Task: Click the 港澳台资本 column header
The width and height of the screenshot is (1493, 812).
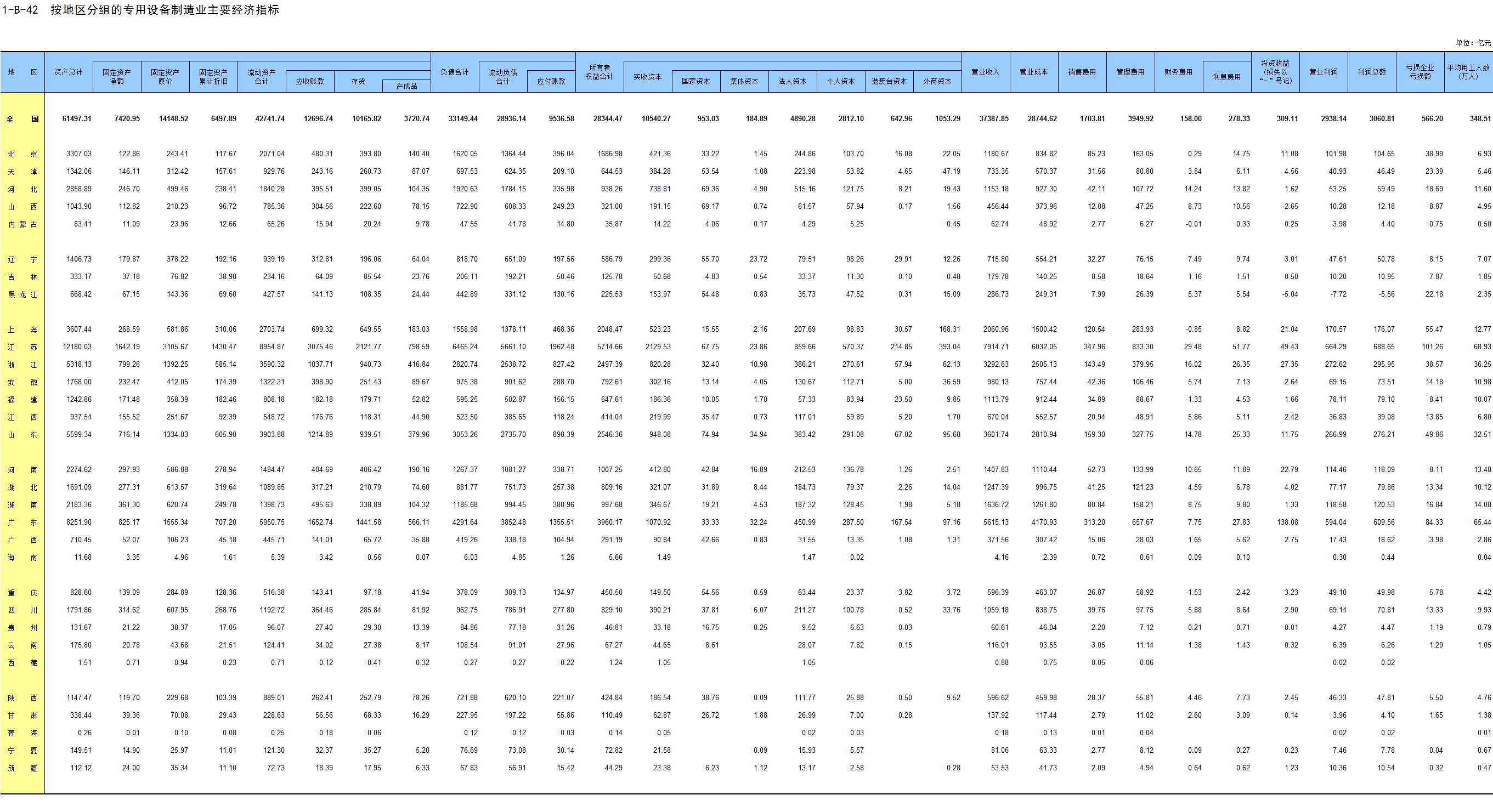Action: [x=889, y=81]
